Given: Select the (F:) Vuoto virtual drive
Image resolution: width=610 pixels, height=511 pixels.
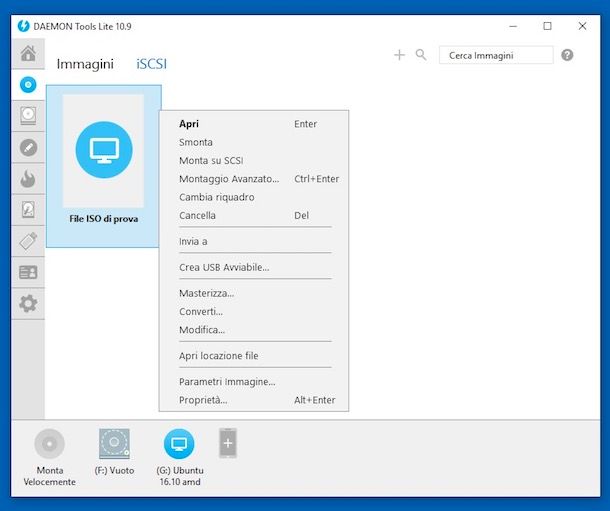Looking at the screenshot, I should point(114,444).
